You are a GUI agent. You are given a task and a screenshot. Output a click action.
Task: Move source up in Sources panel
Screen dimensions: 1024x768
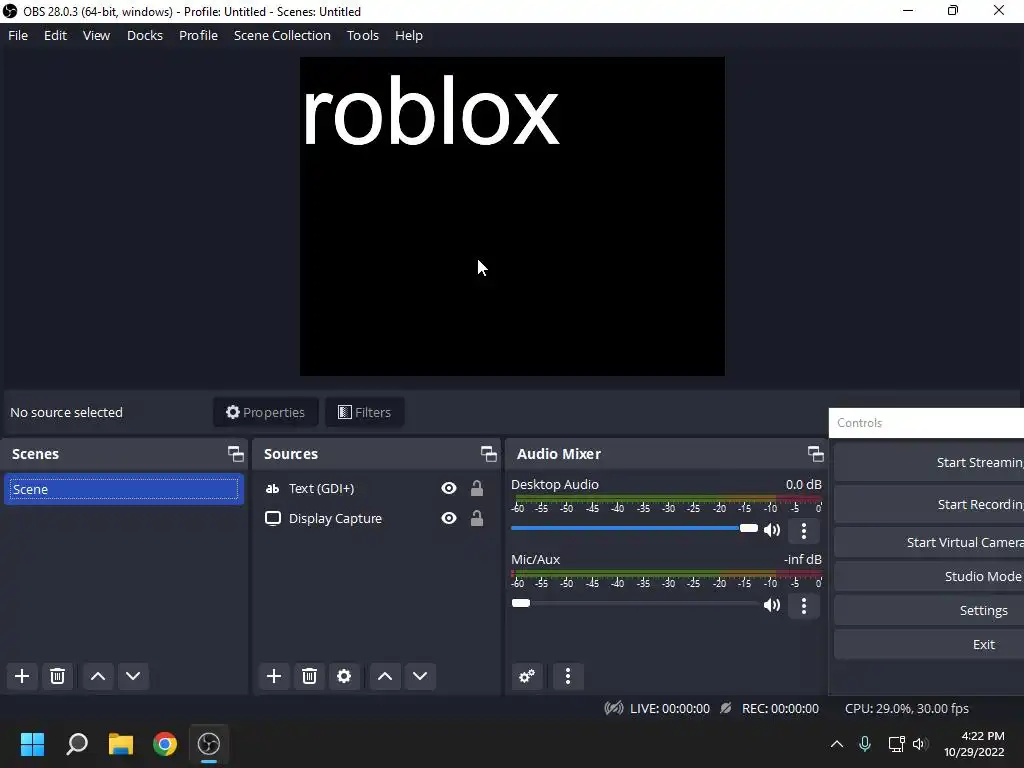coord(385,676)
